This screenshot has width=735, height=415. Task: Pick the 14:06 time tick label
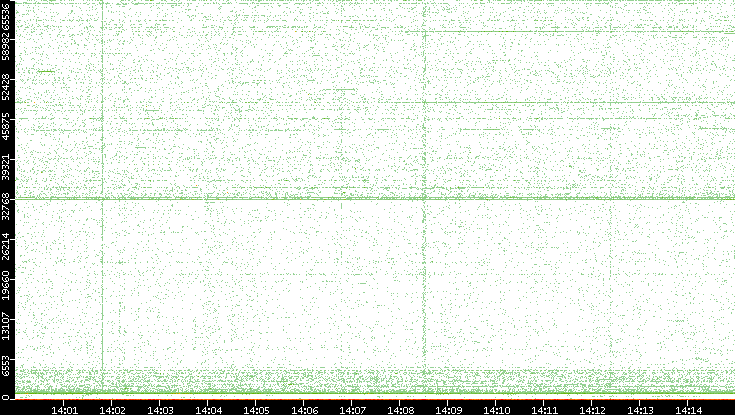point(305,410)
